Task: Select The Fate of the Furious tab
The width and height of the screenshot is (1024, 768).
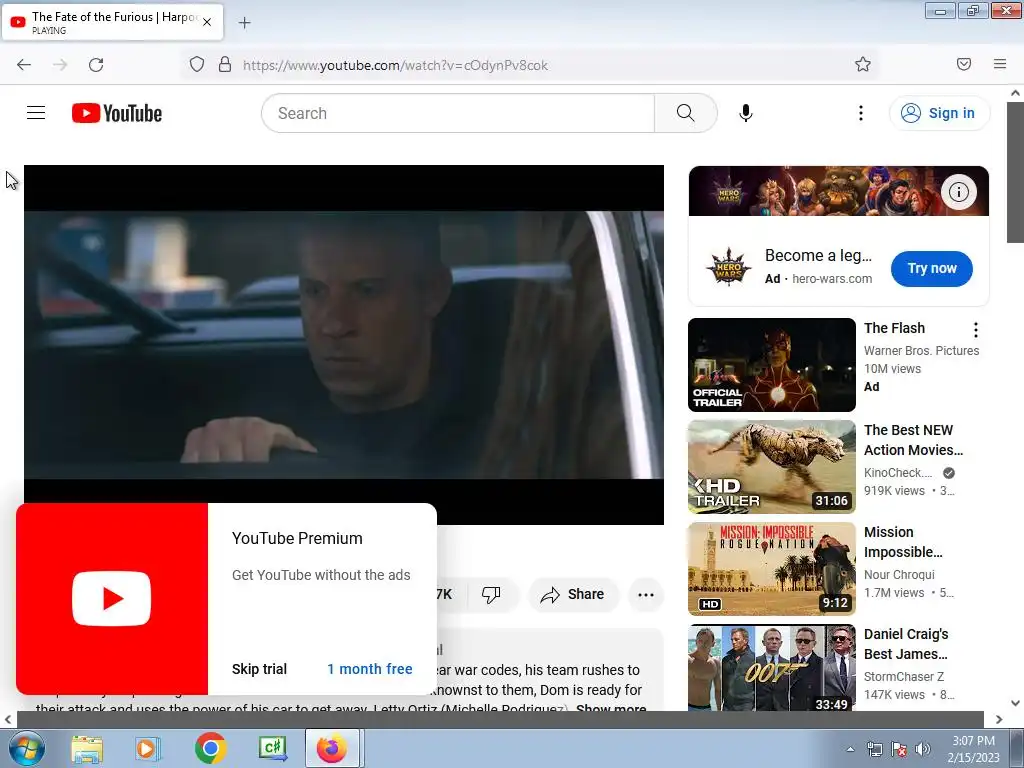Action: coord(113,22)
